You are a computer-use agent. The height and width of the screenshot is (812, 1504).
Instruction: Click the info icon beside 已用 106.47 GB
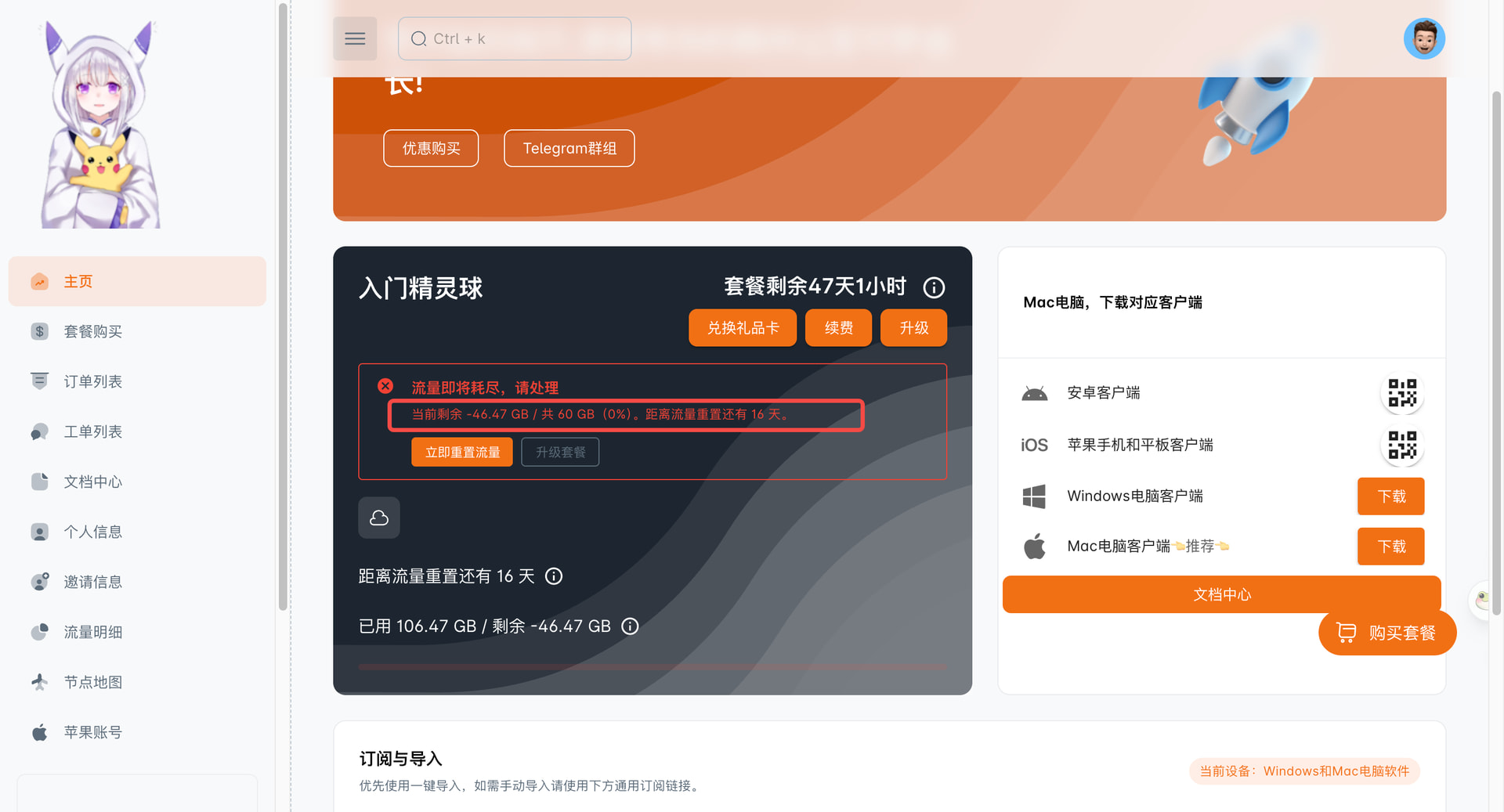click(x=630, y=626)
